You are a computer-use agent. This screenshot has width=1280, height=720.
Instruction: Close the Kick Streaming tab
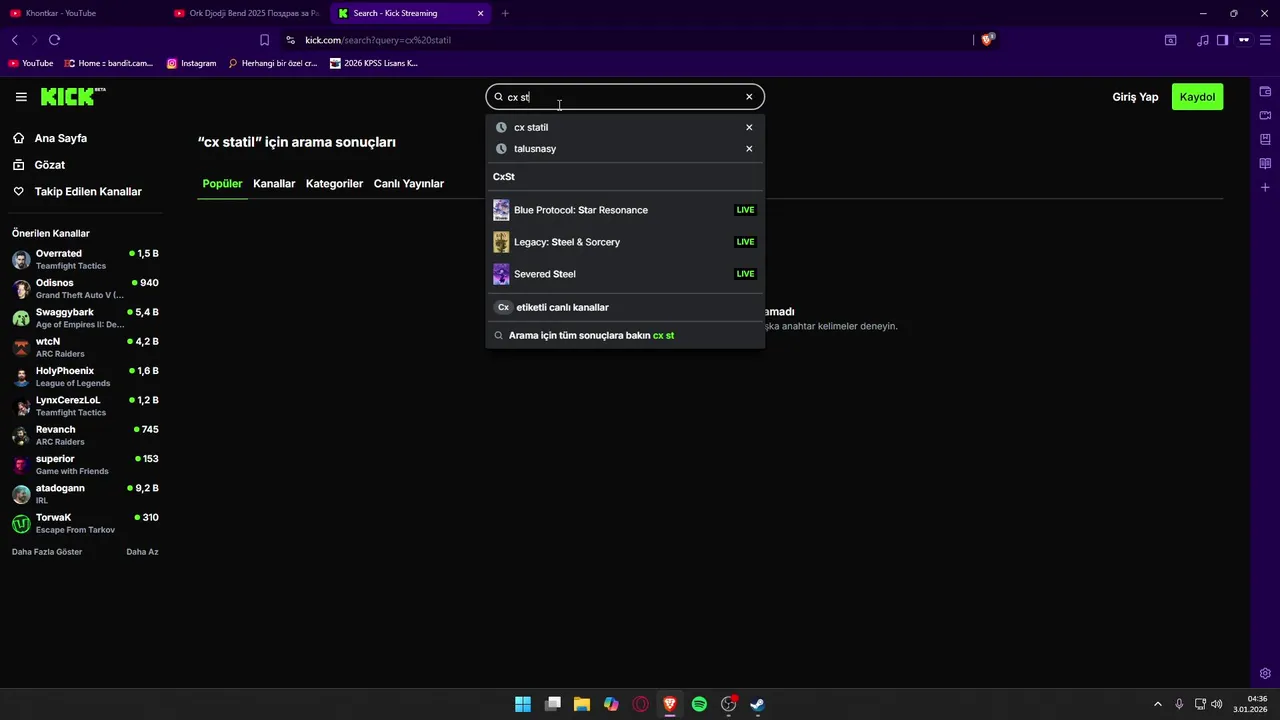[481, 13]
